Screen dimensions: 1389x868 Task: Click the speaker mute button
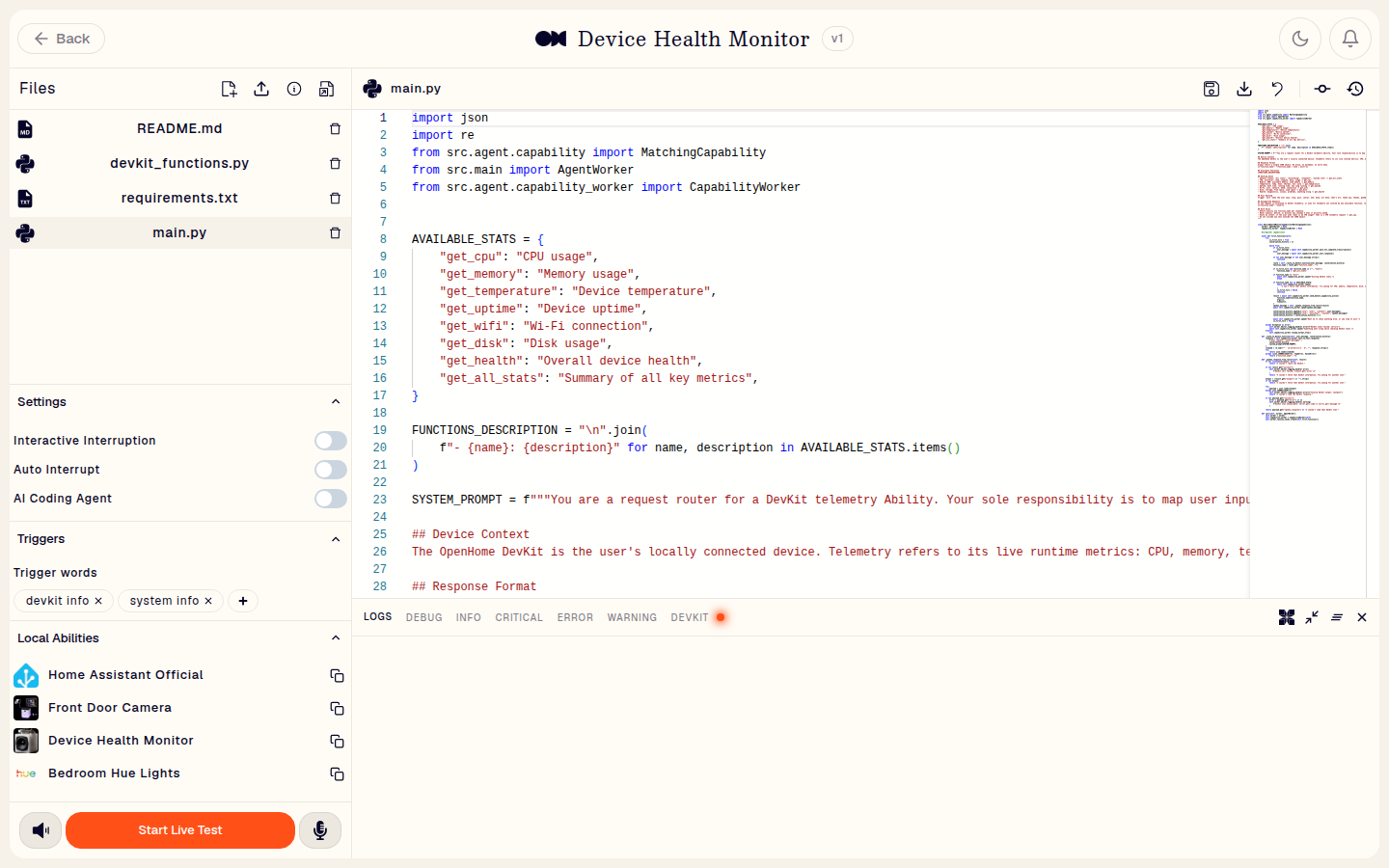click(x=41, y=830)
